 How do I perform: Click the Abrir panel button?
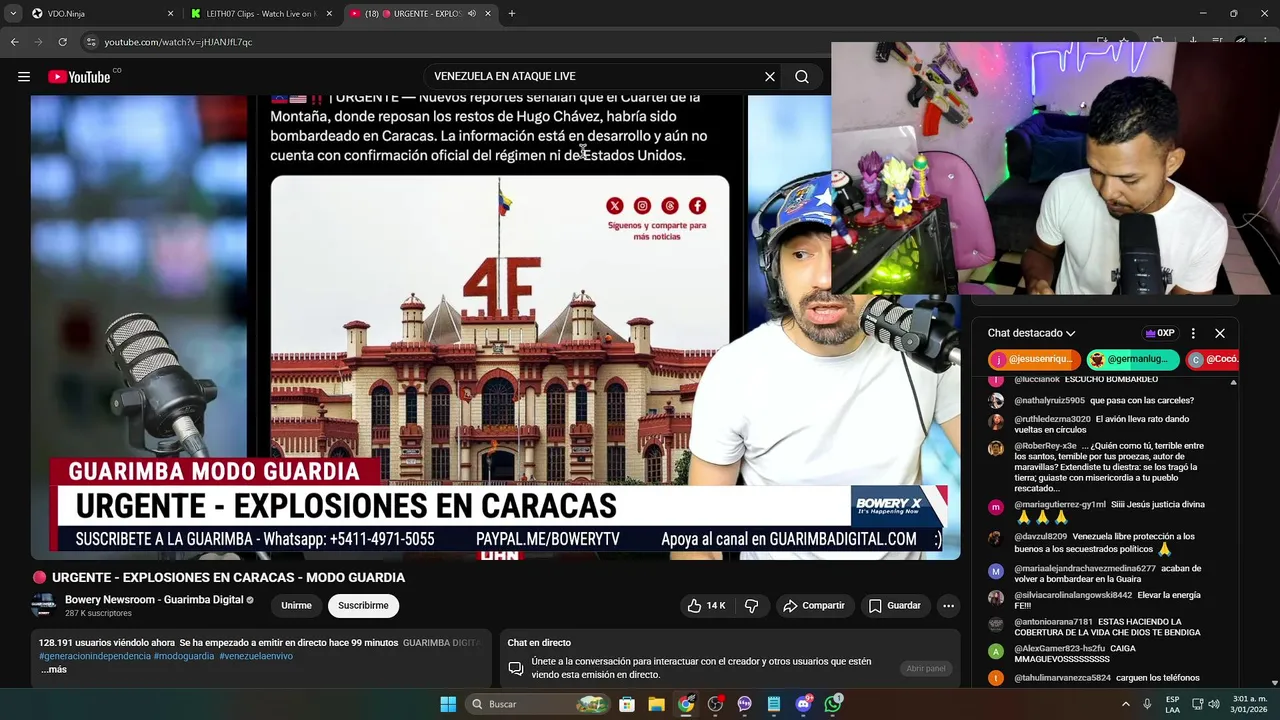[925, 668]
